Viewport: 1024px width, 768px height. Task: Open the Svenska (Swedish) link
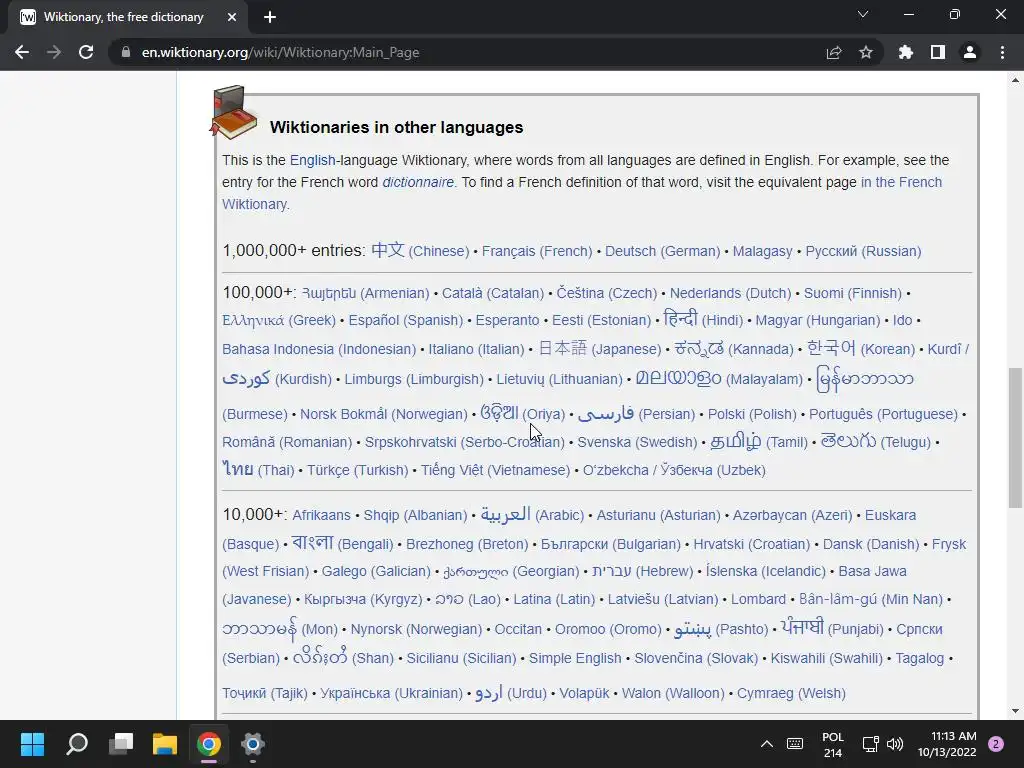coord(637,443)
